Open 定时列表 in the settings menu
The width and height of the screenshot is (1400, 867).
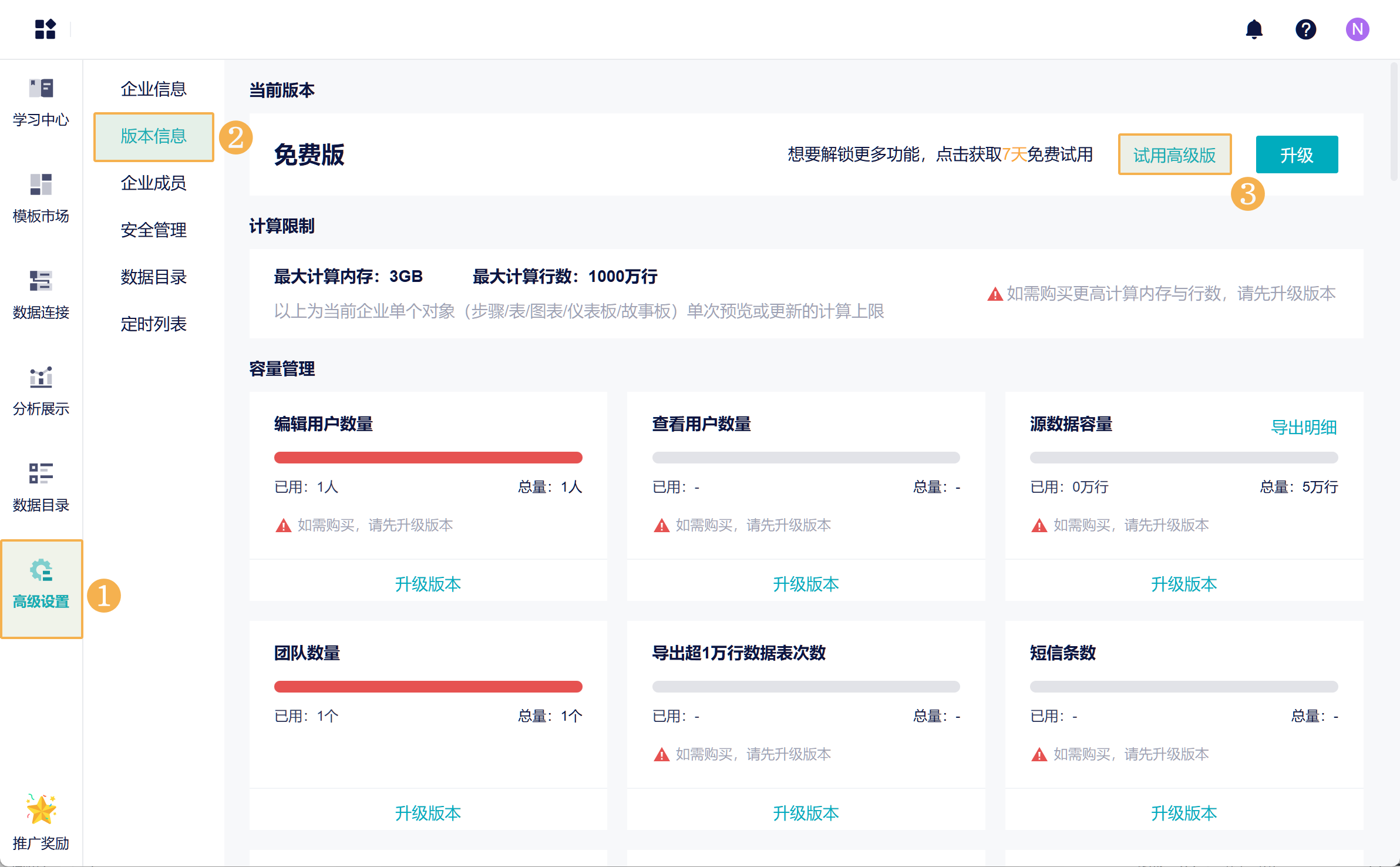tap(153, 324)
